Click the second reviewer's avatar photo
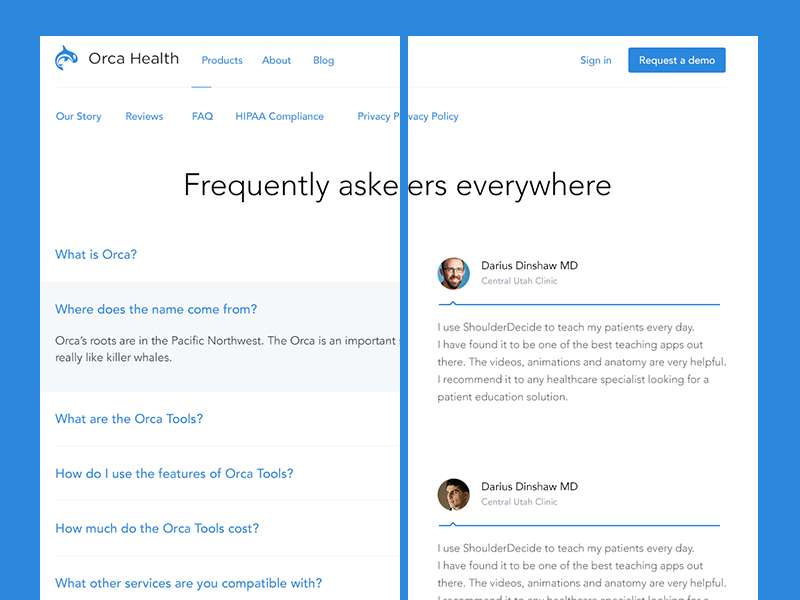Screen dimensions: 800x600 pos(454,494)
